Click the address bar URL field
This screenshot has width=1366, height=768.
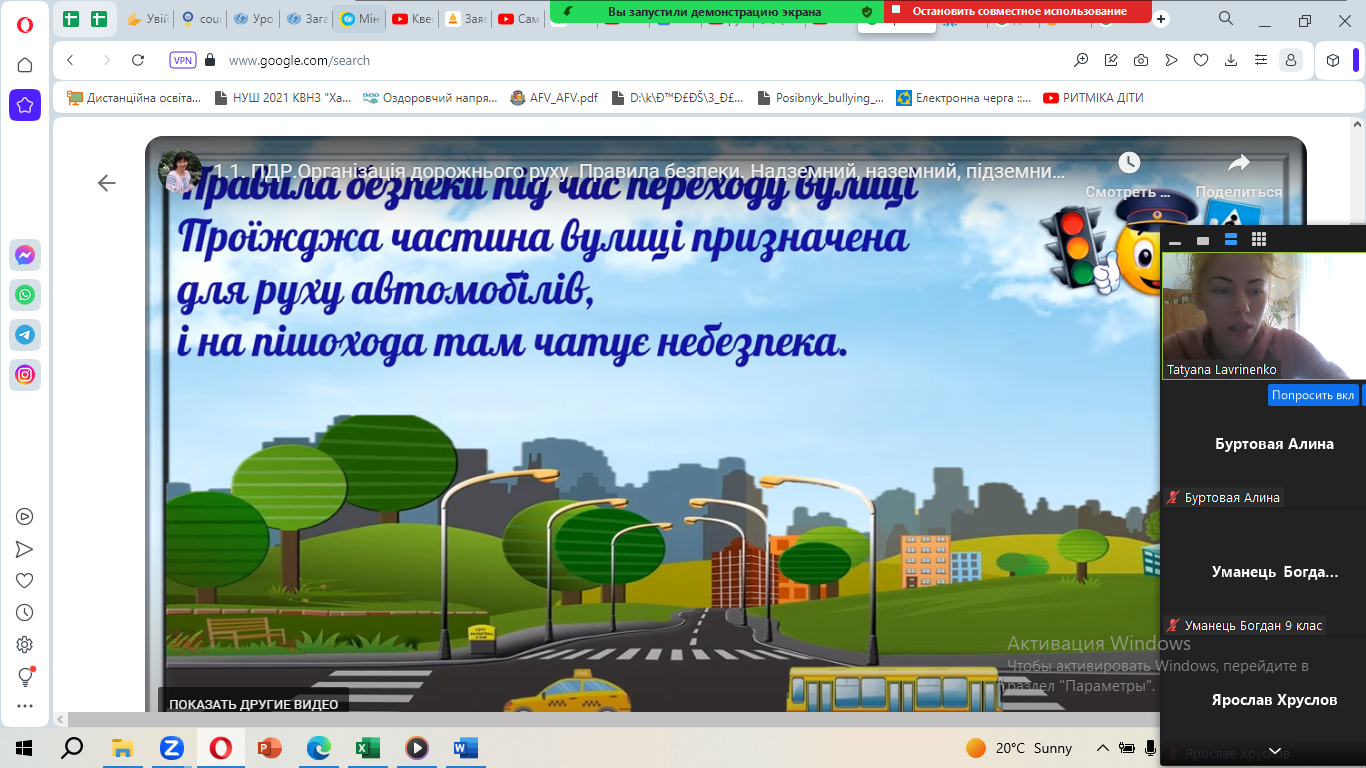coord(640,60)
